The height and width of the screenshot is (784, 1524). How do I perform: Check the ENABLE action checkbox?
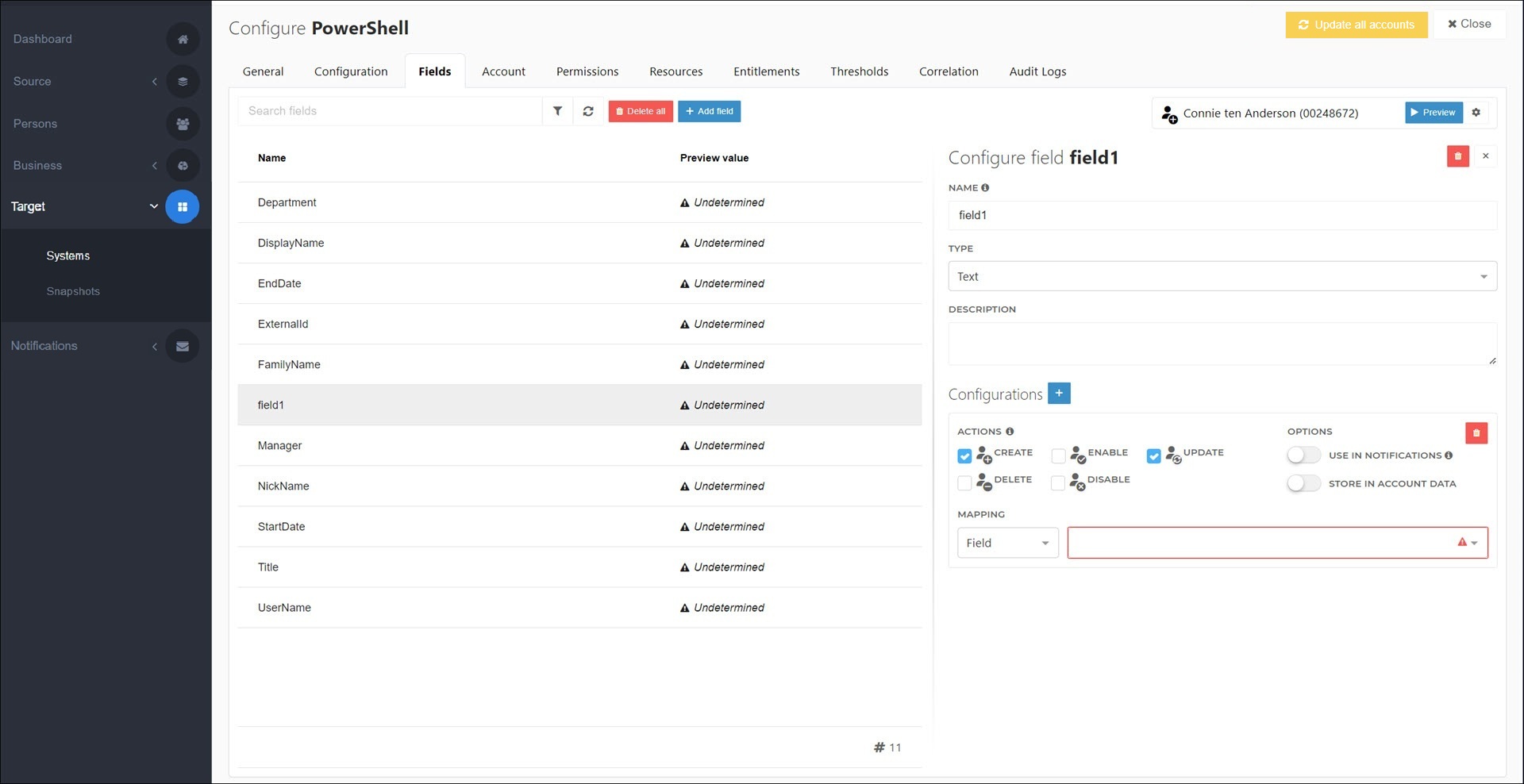[1058, 456]
